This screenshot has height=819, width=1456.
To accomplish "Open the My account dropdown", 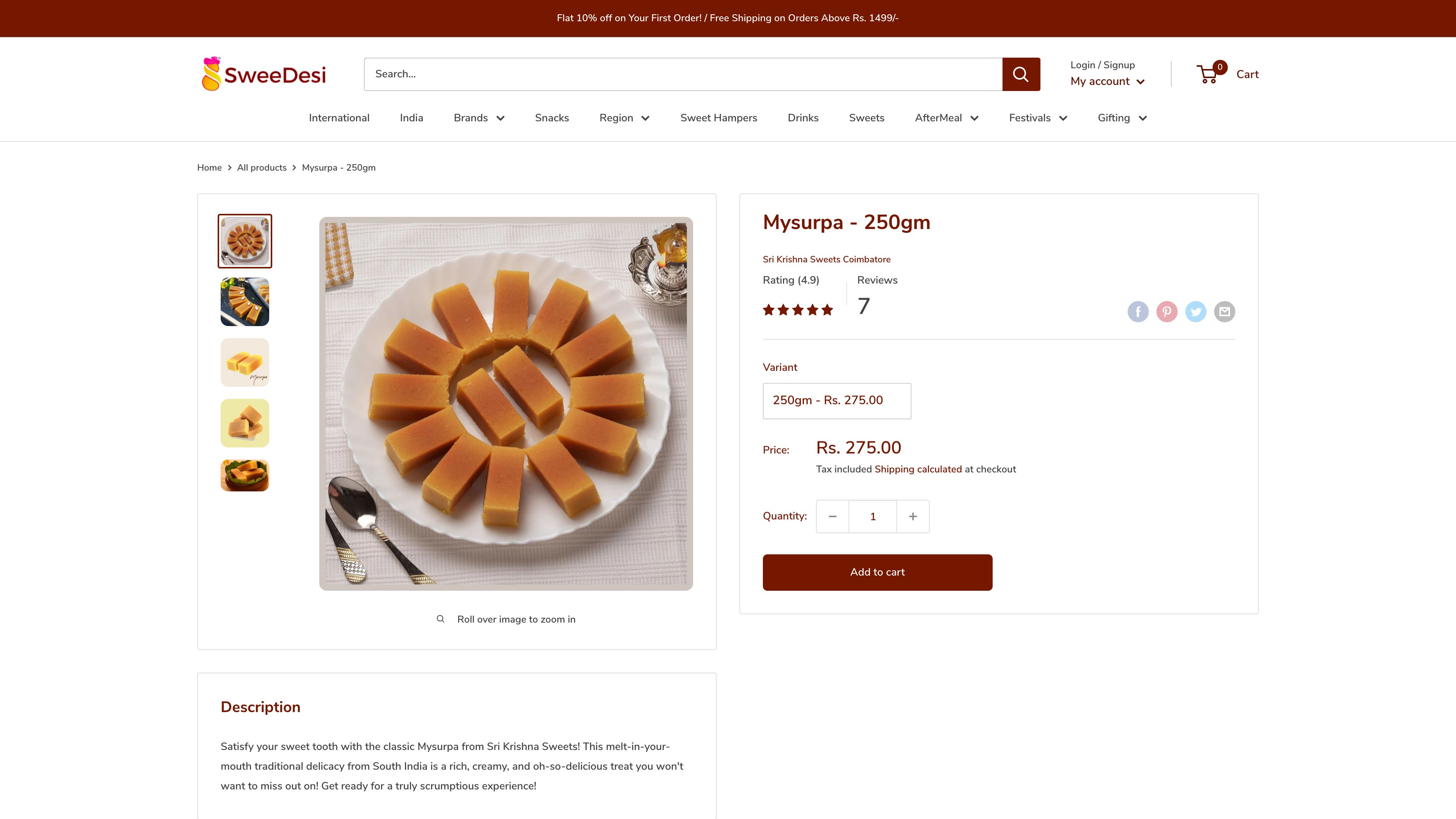I will pos(1107,81).
